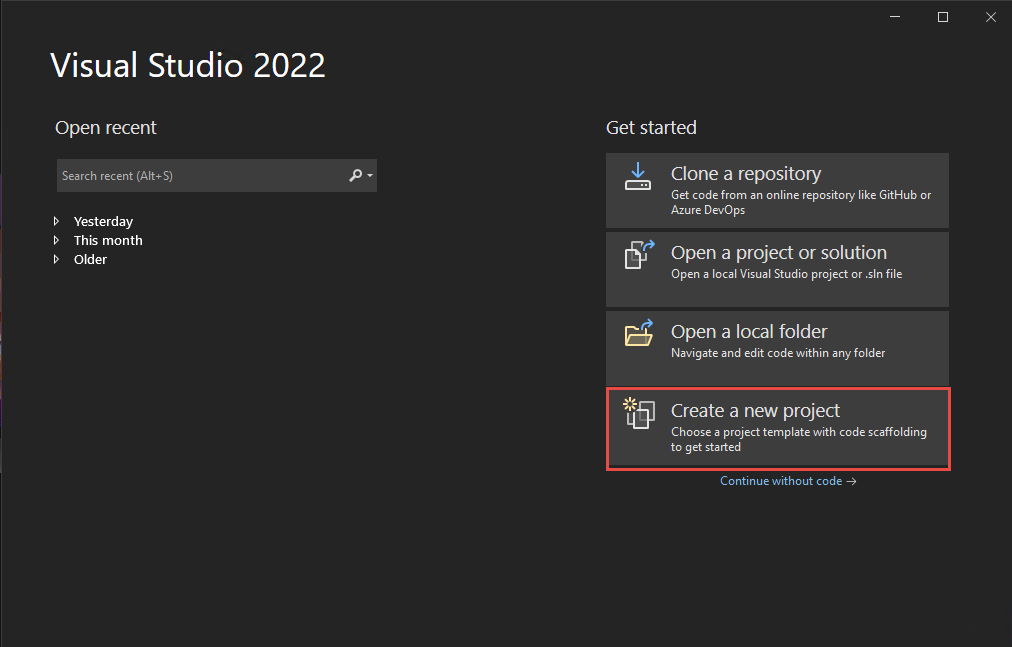Screen dimensions: 1012x647
Task: Expand the This month group triangle
Action: click(x=57, y=241)
